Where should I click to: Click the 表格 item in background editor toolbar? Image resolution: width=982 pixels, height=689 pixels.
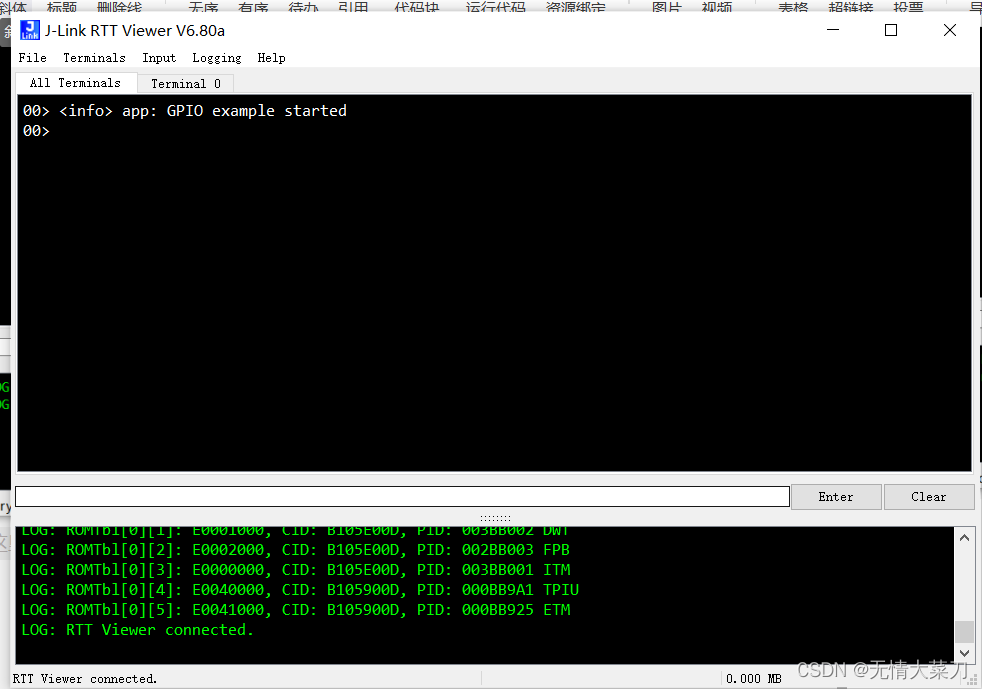click(793, 7)
